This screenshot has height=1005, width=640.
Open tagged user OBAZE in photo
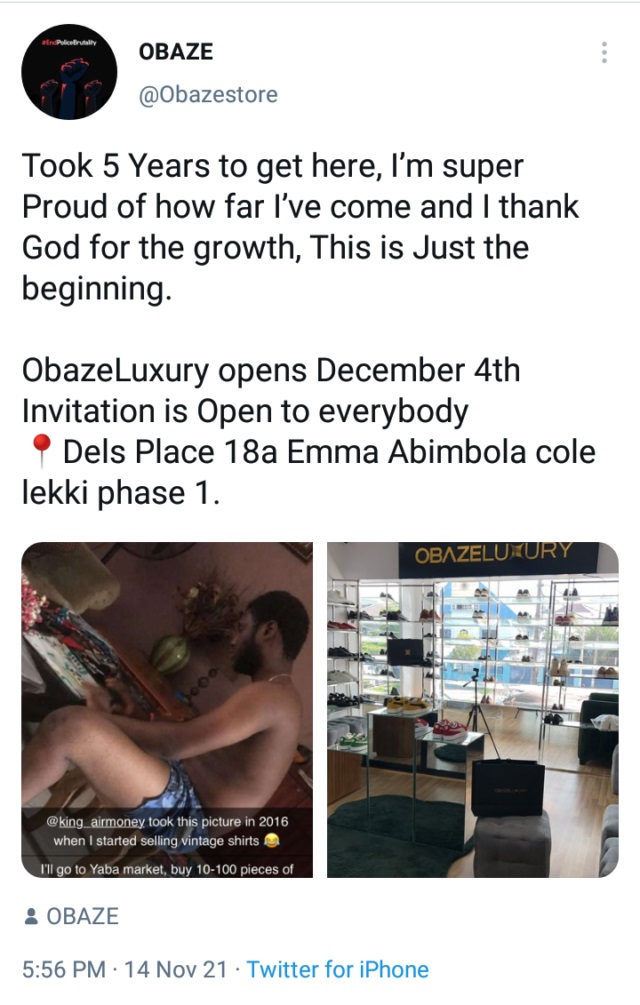(x=83, y=917)
